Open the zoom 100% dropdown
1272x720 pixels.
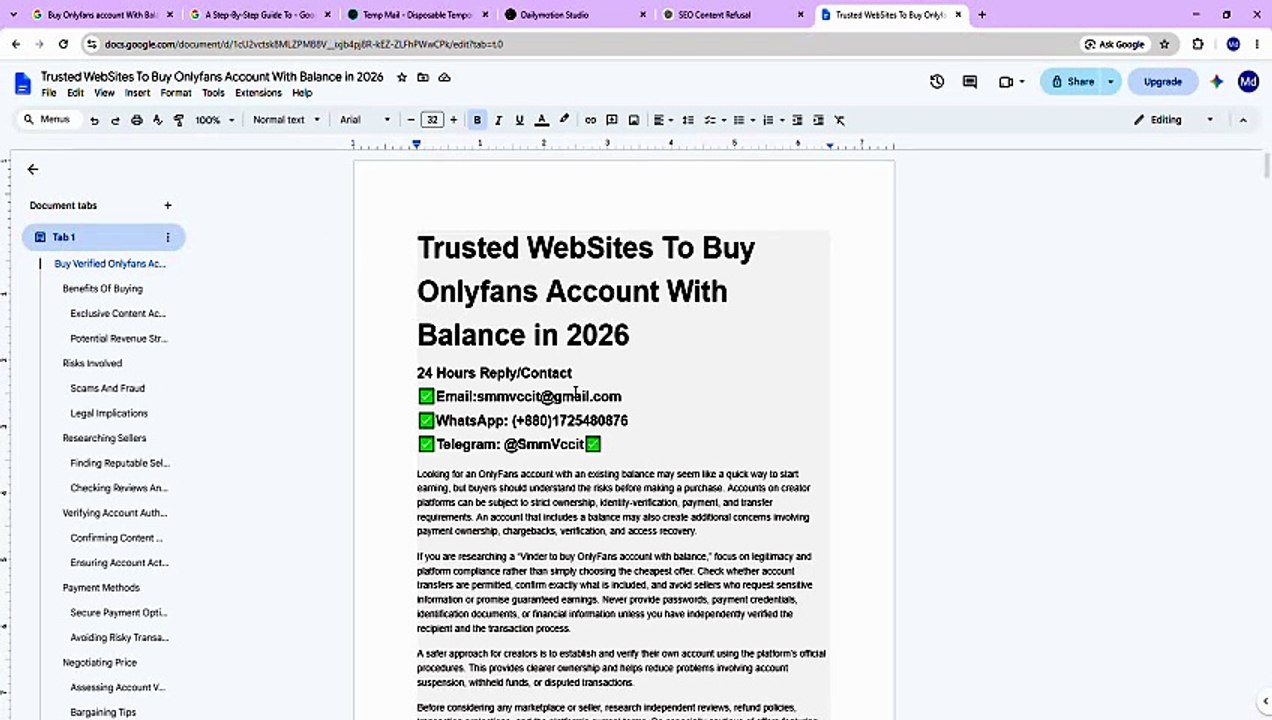click(x=215, y=120)
